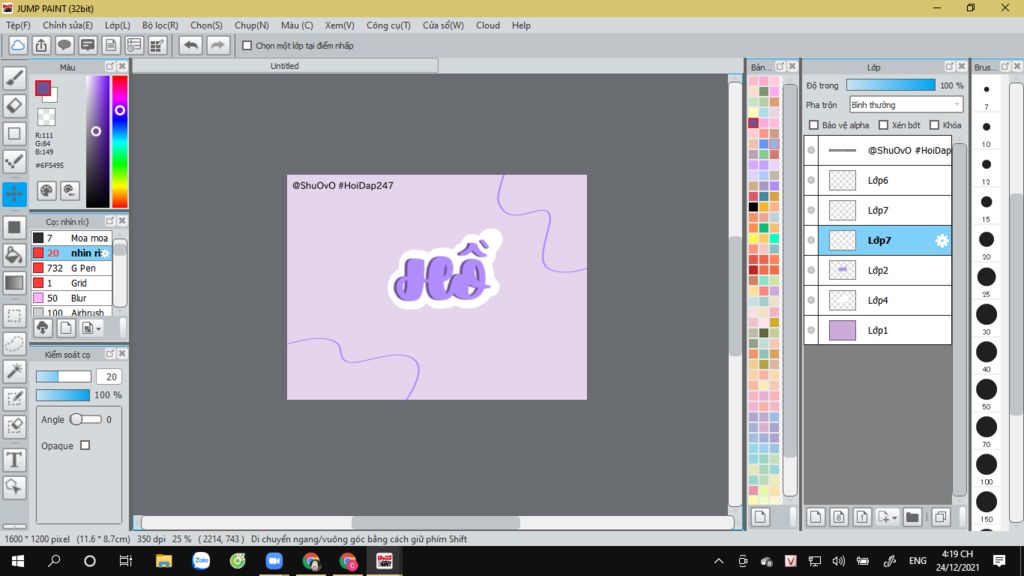Choose the Gradient tool
Viewport: 1024px width, 576px height.
[x=14, y=283]
